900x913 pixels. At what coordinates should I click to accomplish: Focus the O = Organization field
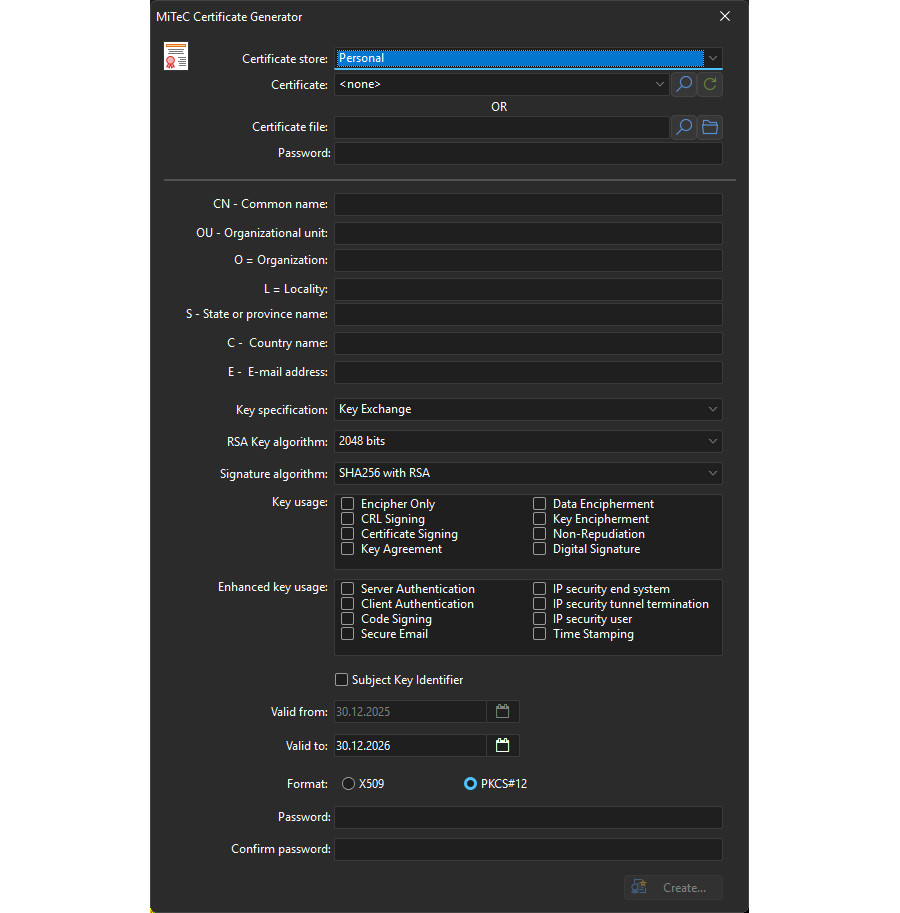click(x=529, y=260)
